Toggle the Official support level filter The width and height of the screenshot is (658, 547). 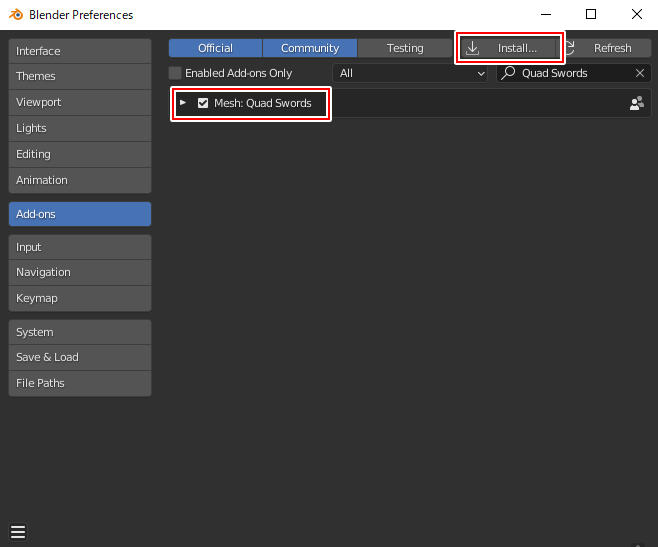[215, 48]
